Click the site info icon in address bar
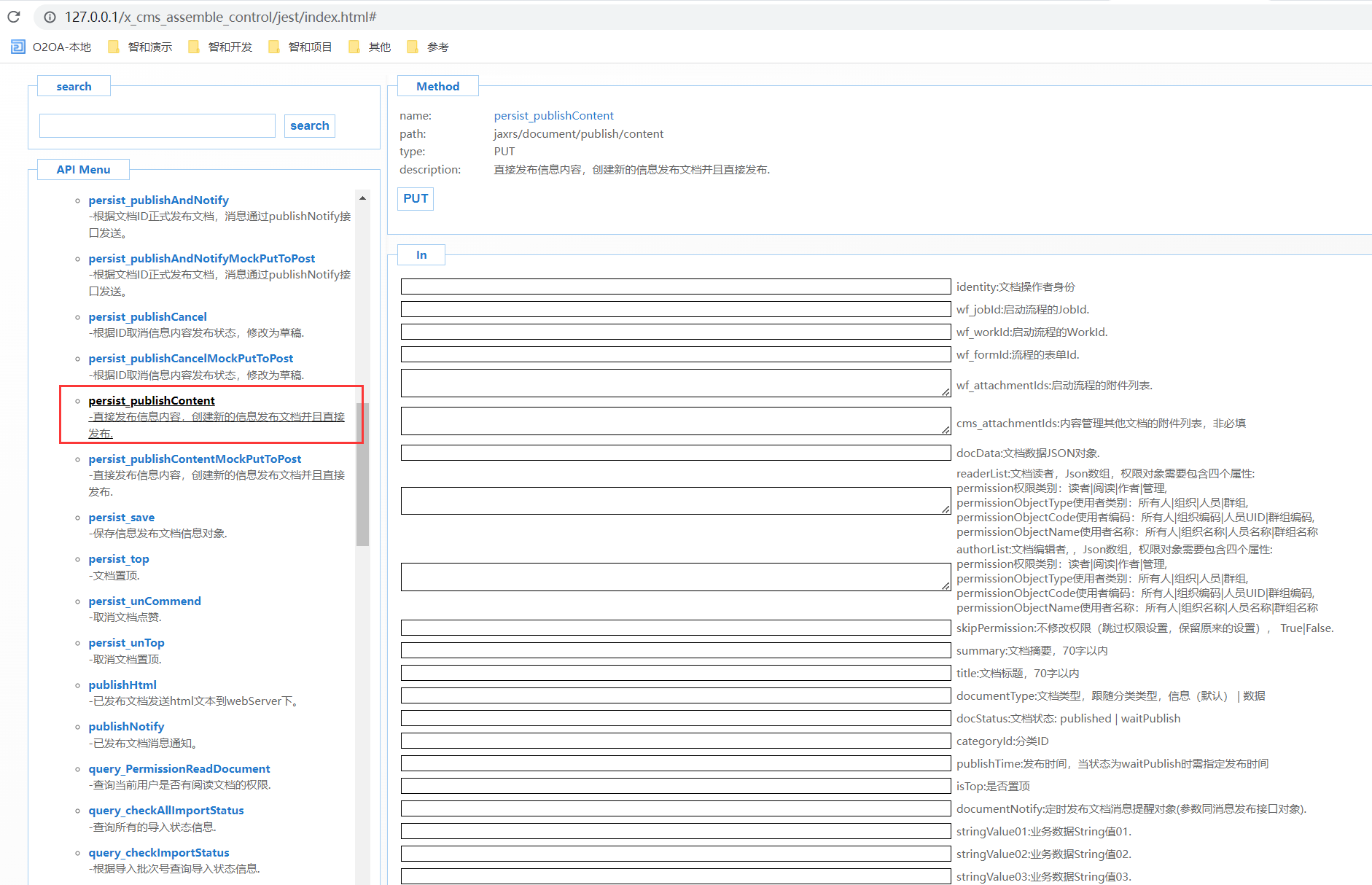 coord(50,17)
